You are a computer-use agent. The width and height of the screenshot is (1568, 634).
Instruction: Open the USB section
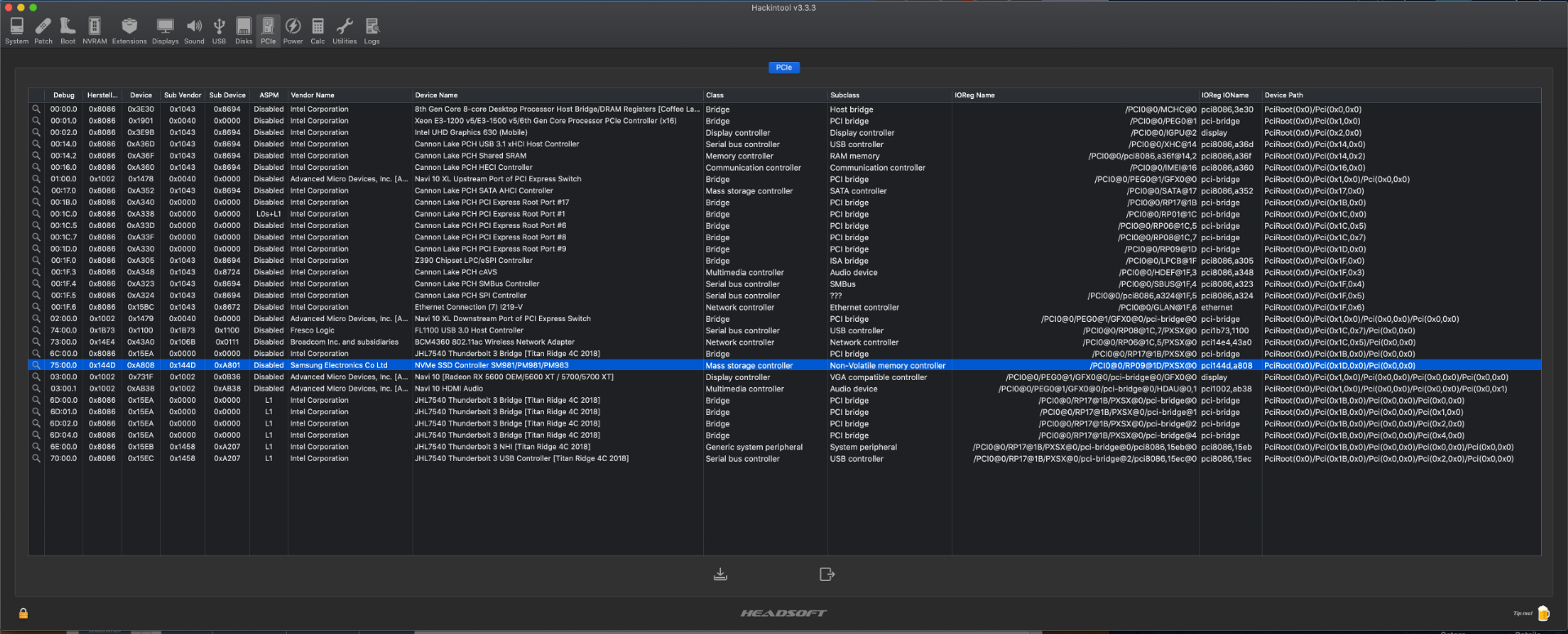tap(219, 30)
